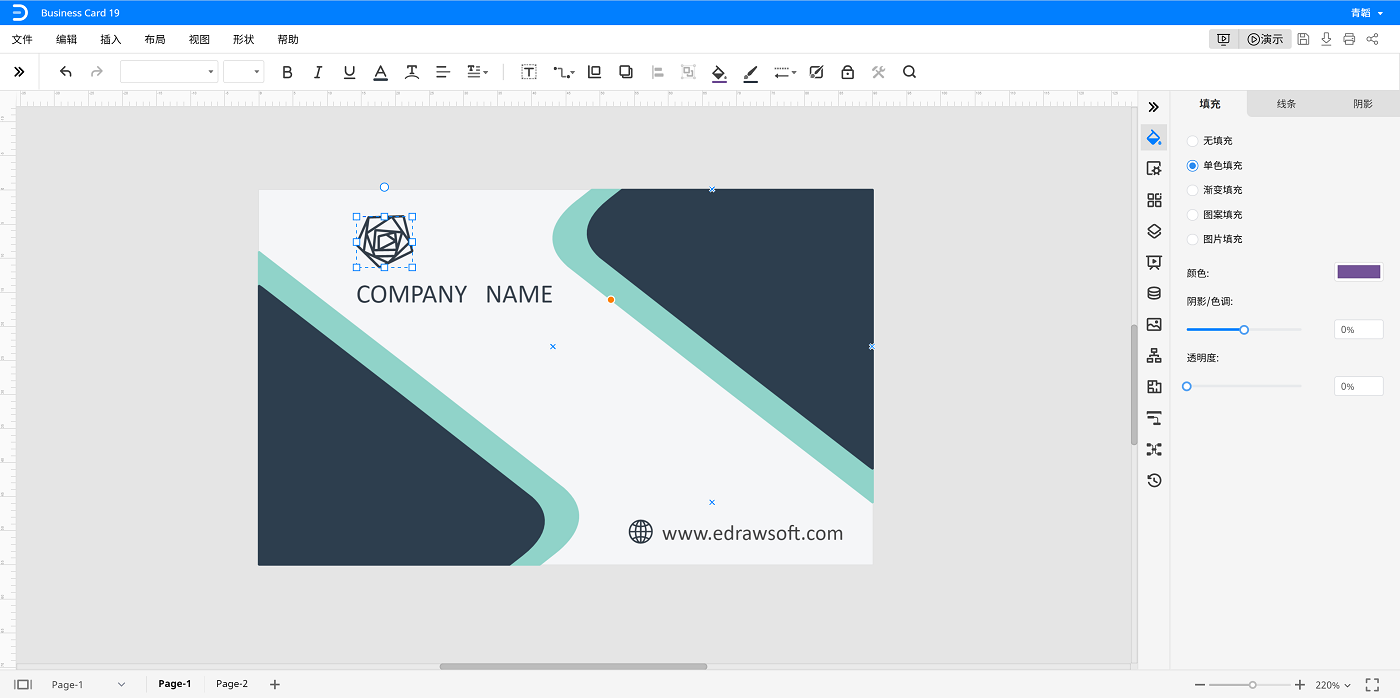Click the lock icon in toolbar
Viewport: 1400px width, 698px height.
click(x=847, y=72)
